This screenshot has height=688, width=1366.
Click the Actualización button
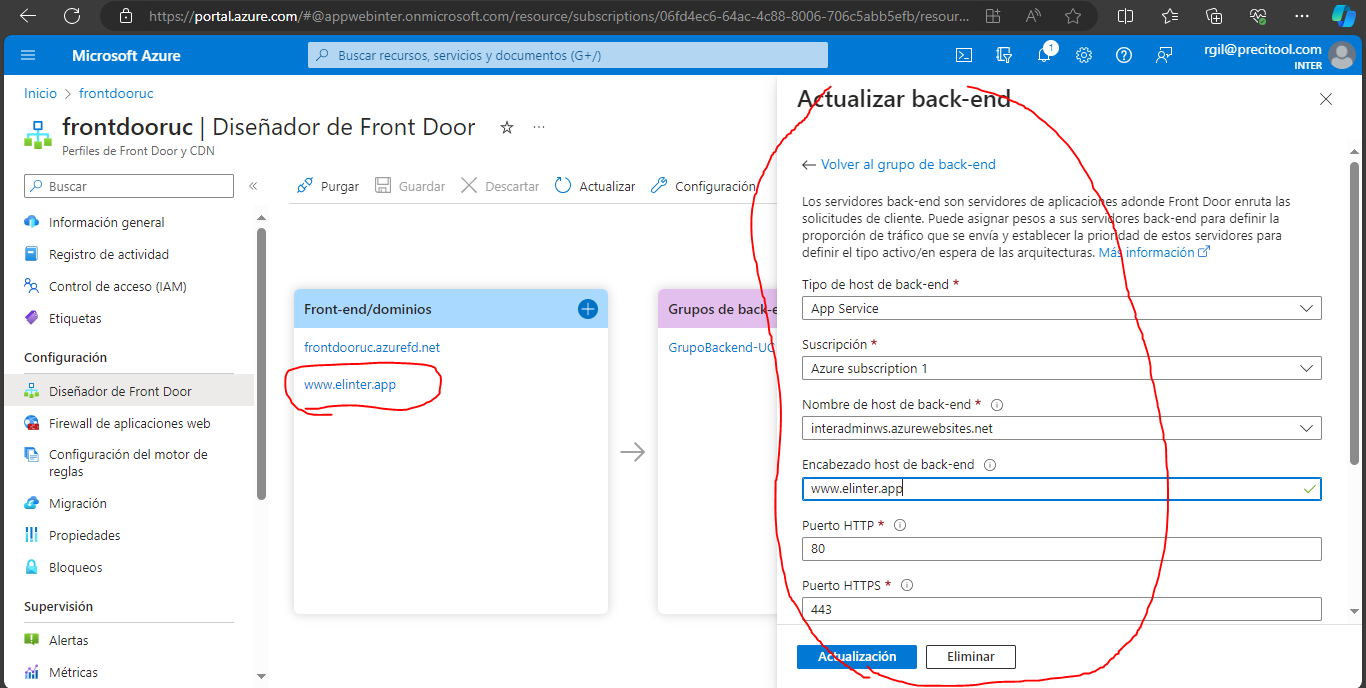click(857, 657)
